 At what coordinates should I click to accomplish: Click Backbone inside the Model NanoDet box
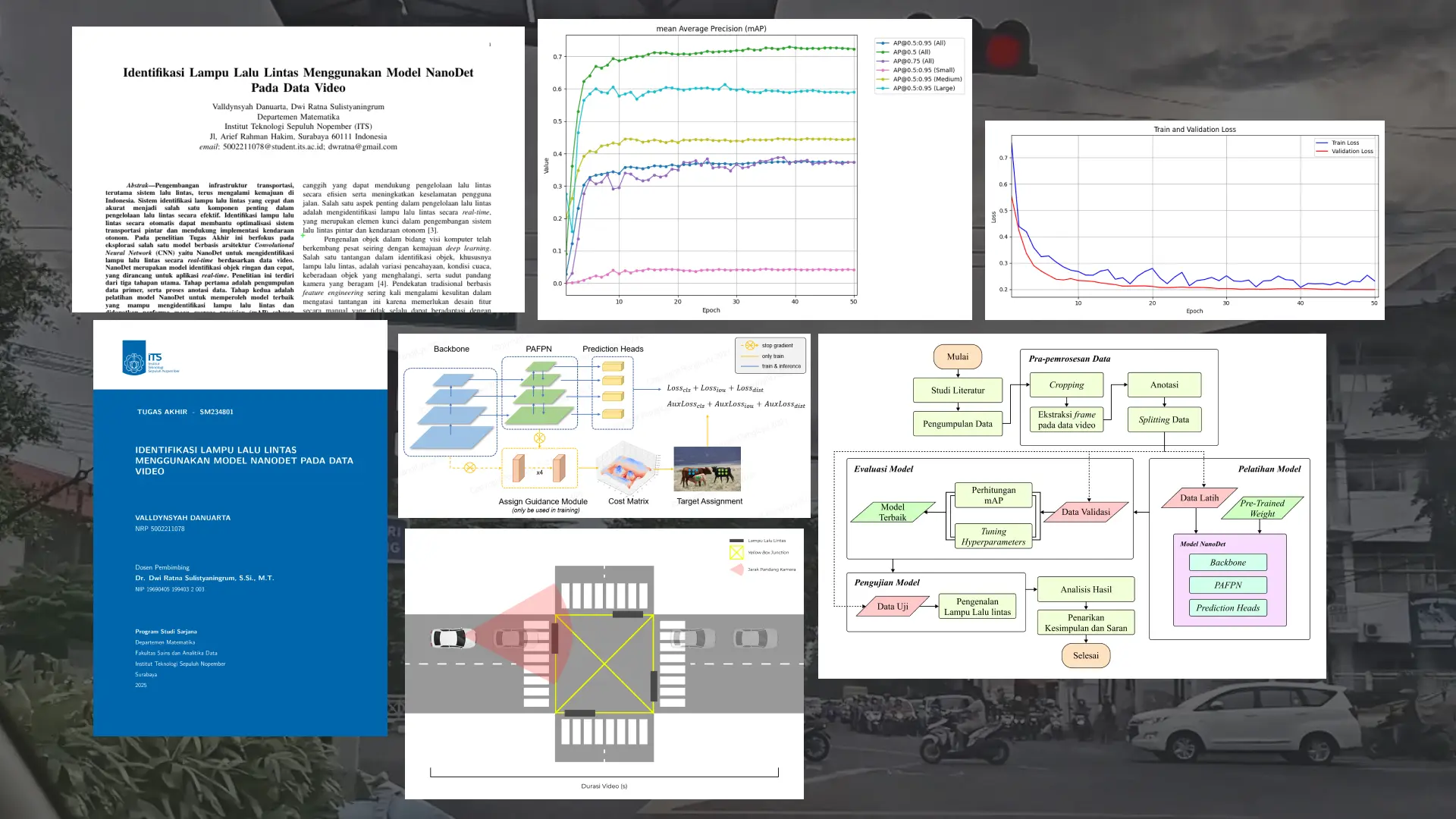[1228, 563]
